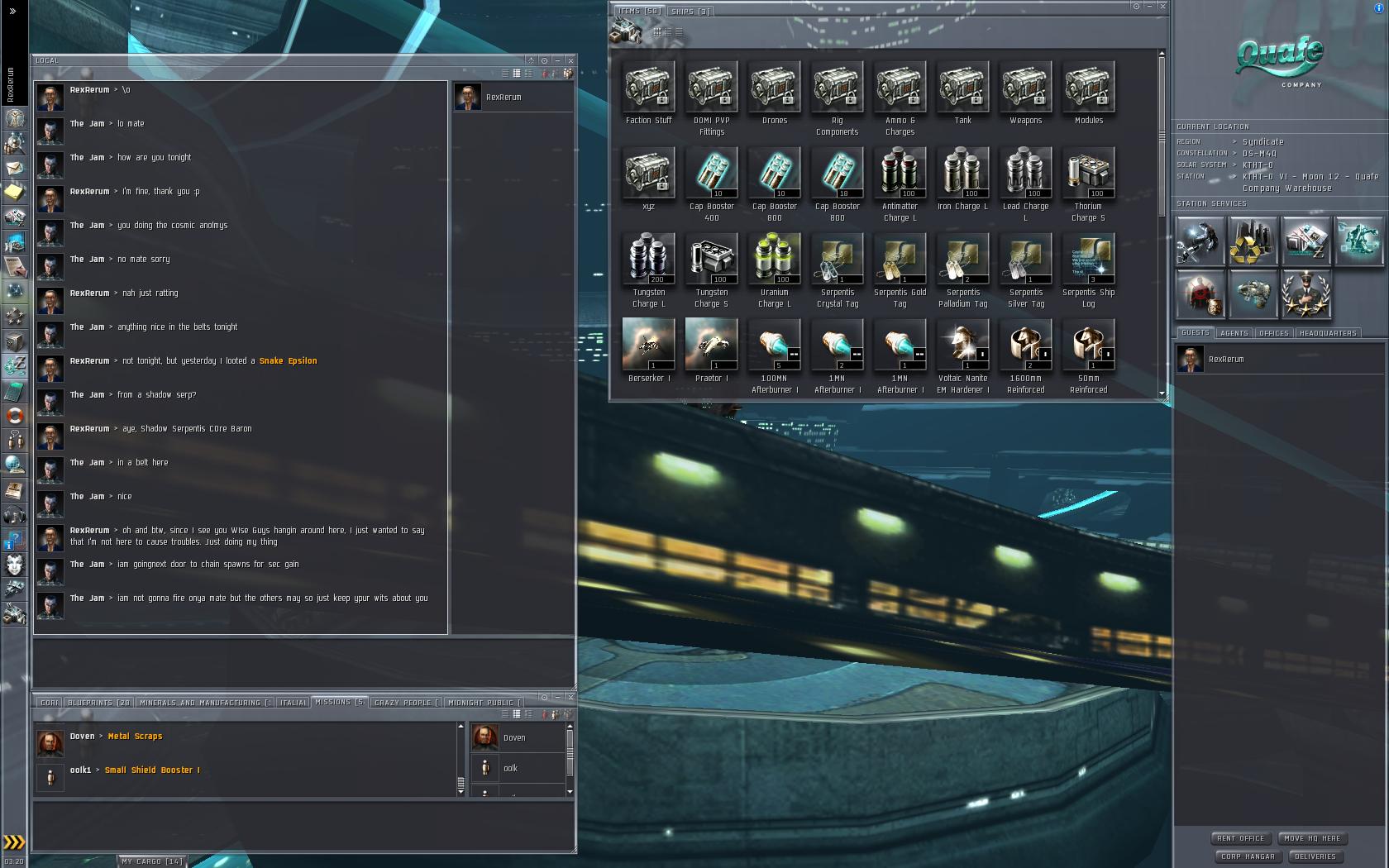Open the station Market service icon
The image size is (1389, 868).
click(1306, 241)
